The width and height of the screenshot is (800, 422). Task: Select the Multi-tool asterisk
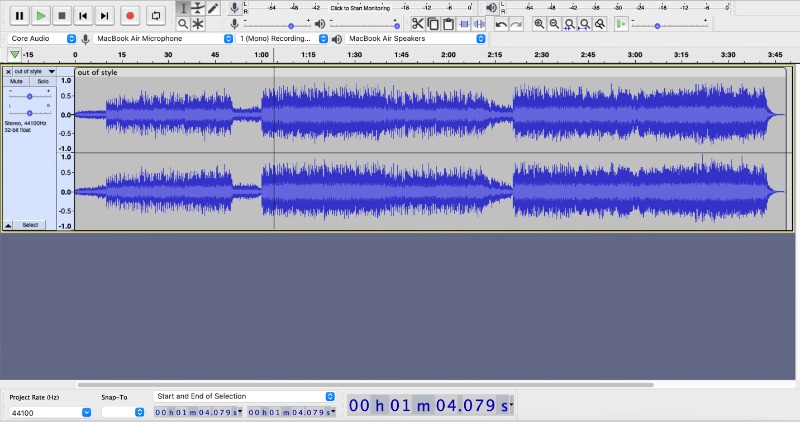coord(198,23)
